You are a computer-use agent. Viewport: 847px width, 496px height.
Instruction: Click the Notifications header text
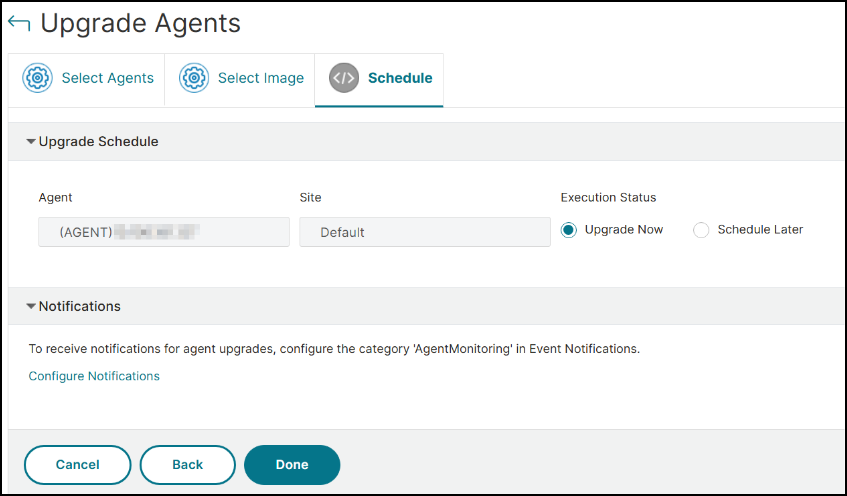79,306
